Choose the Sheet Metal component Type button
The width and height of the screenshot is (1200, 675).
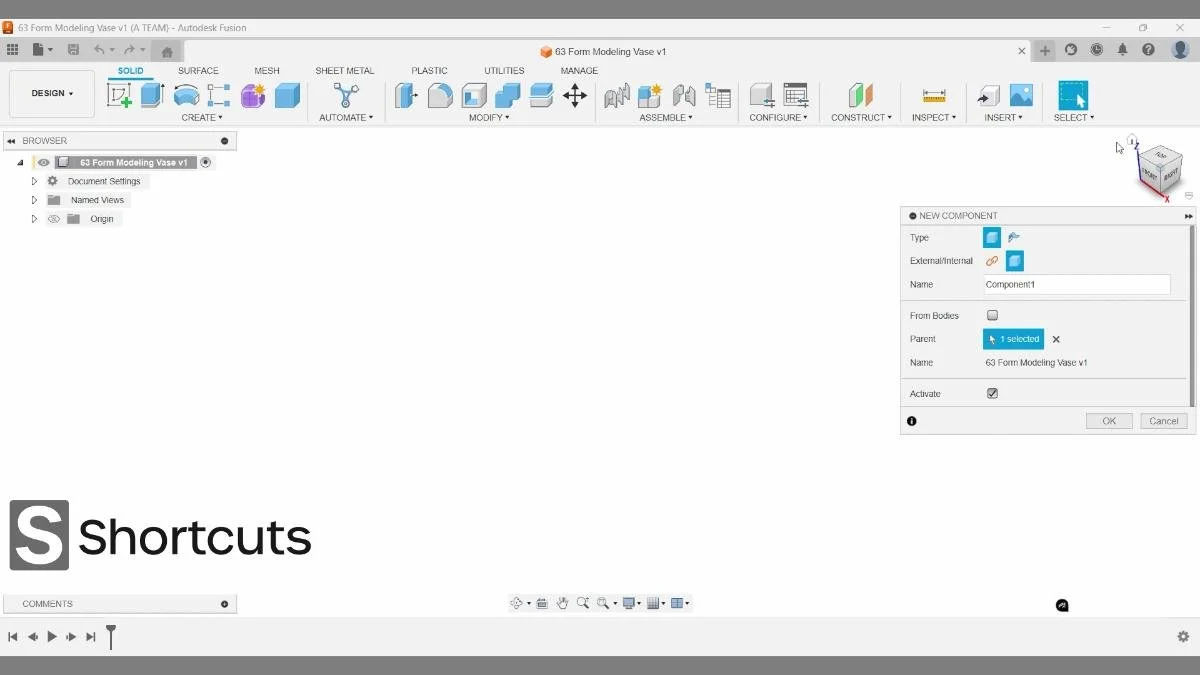[1014, 237]
